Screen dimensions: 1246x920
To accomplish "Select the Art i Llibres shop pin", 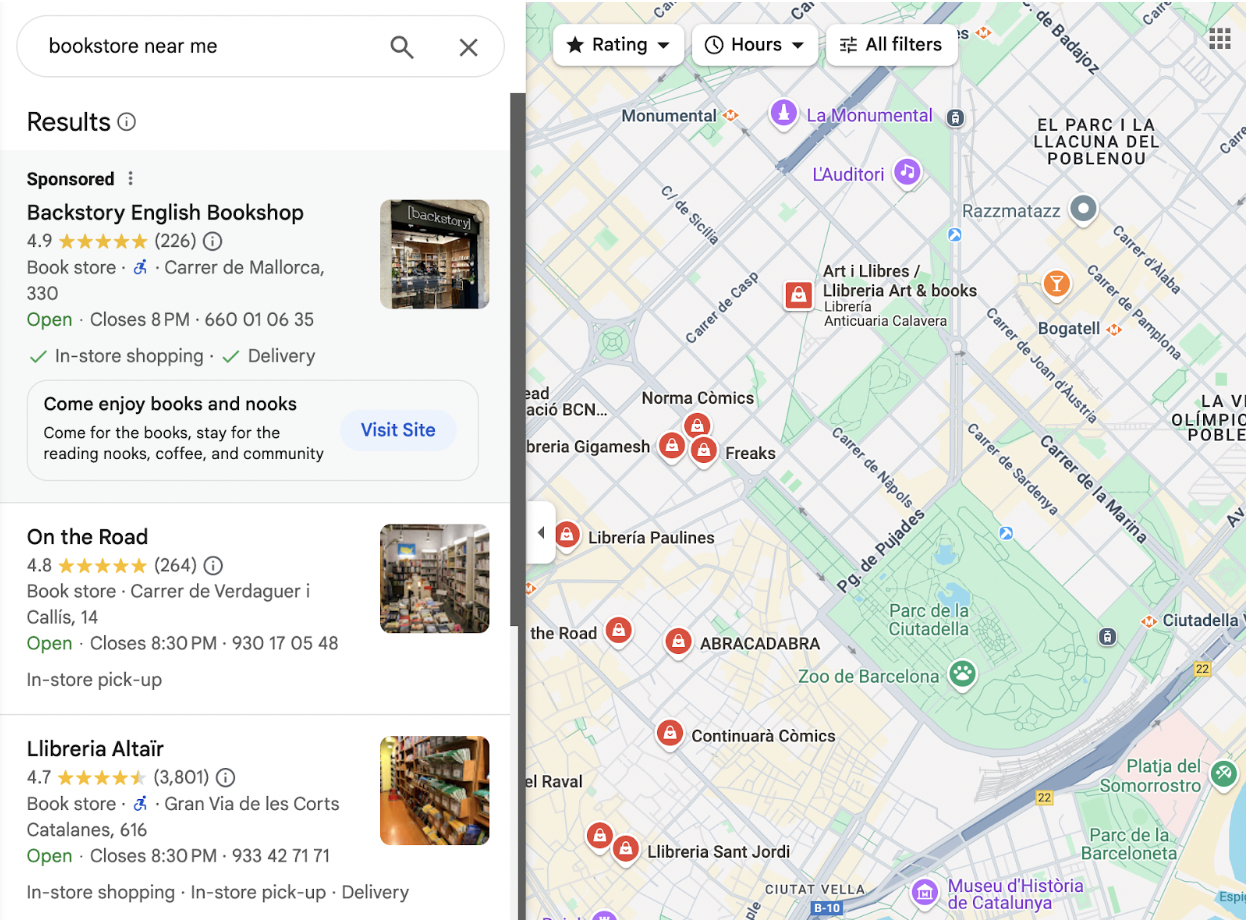I will click(798, 294).
